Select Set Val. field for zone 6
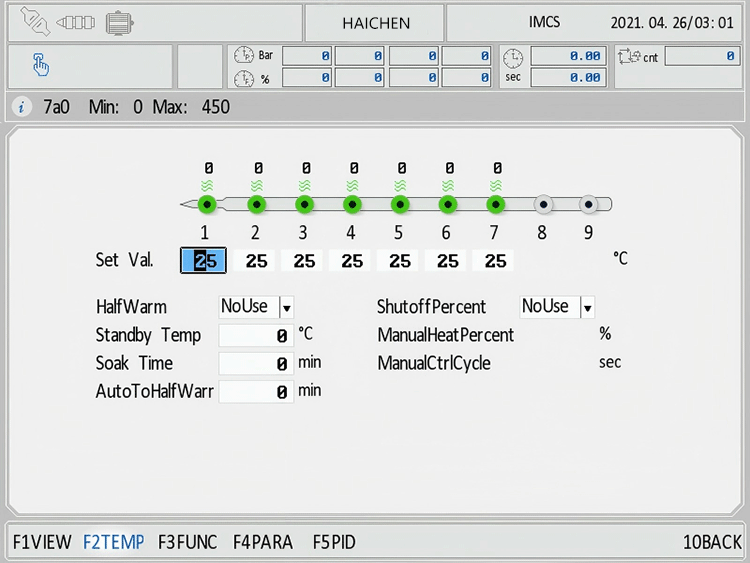 (446, 261)
